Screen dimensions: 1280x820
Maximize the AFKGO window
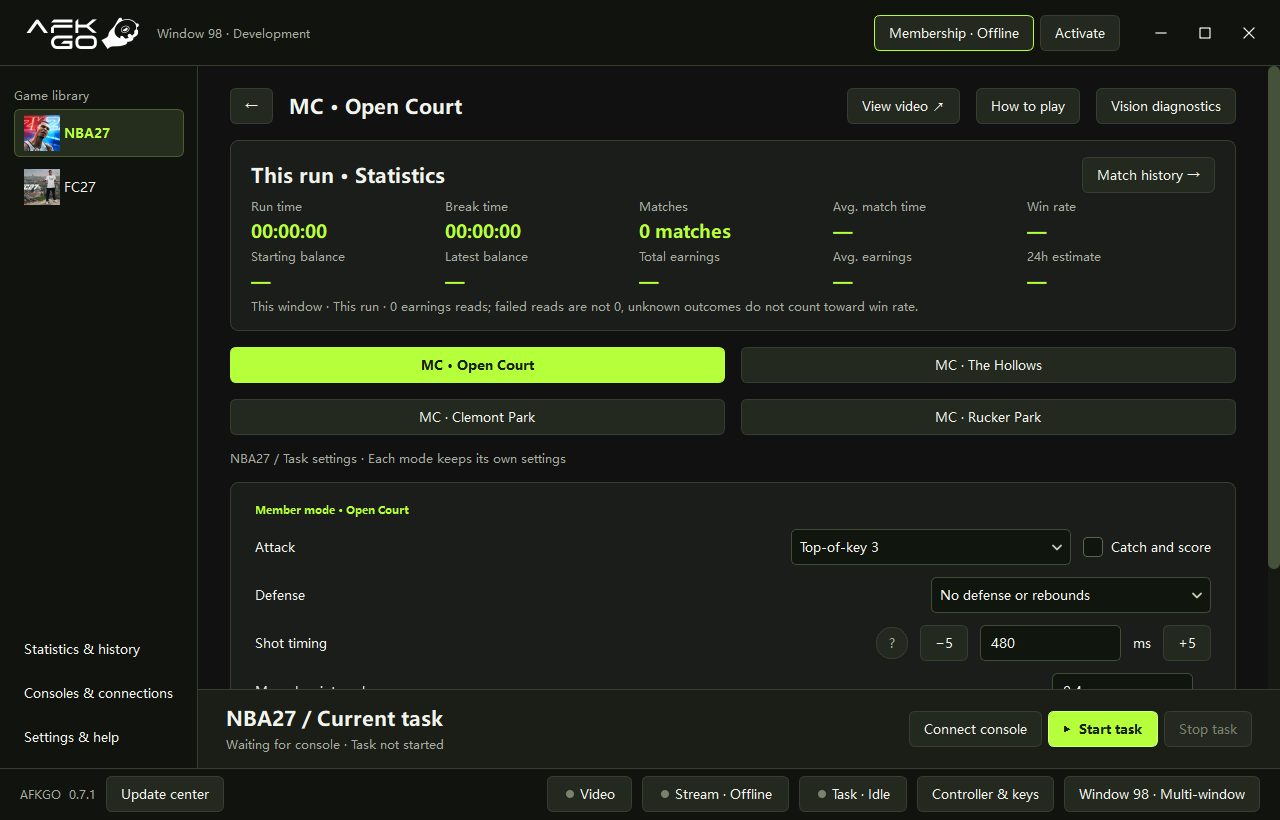pyautogui.click(x=1205, y=33)
